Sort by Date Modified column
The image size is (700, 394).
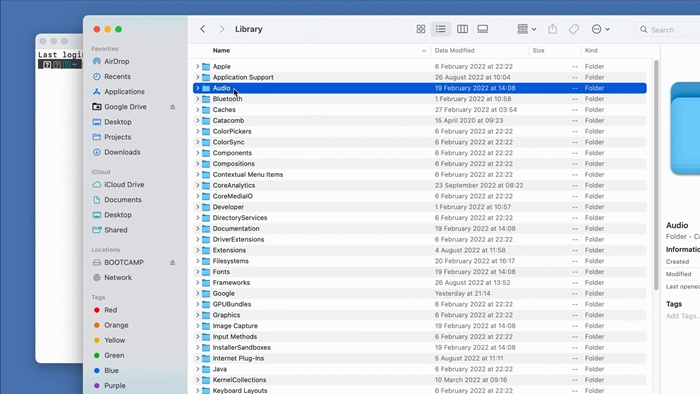(x=454, y=50)
